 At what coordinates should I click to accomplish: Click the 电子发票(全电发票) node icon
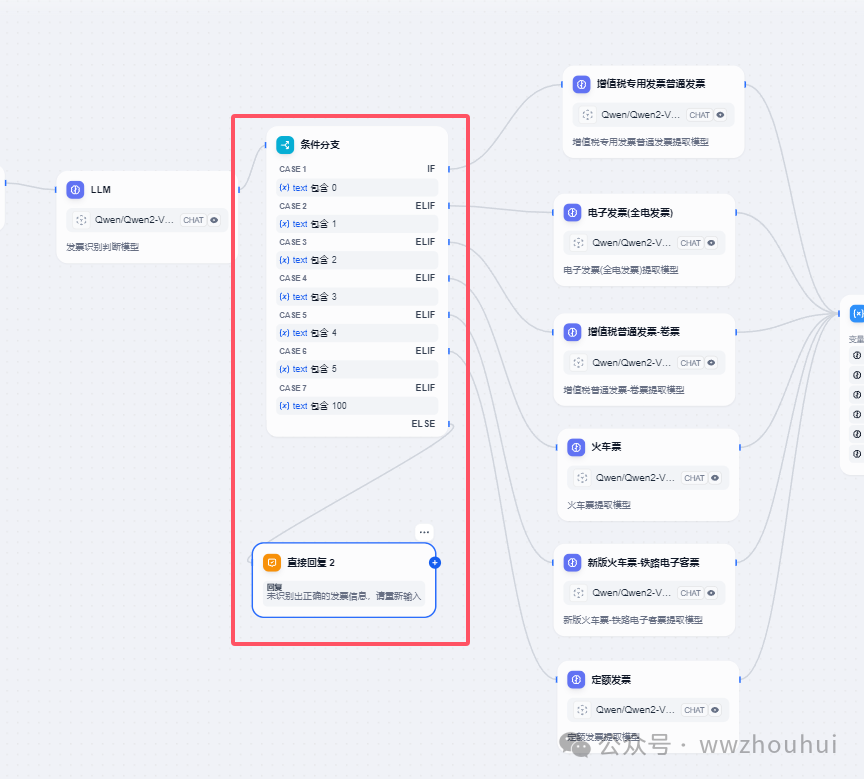click(573, 212)
